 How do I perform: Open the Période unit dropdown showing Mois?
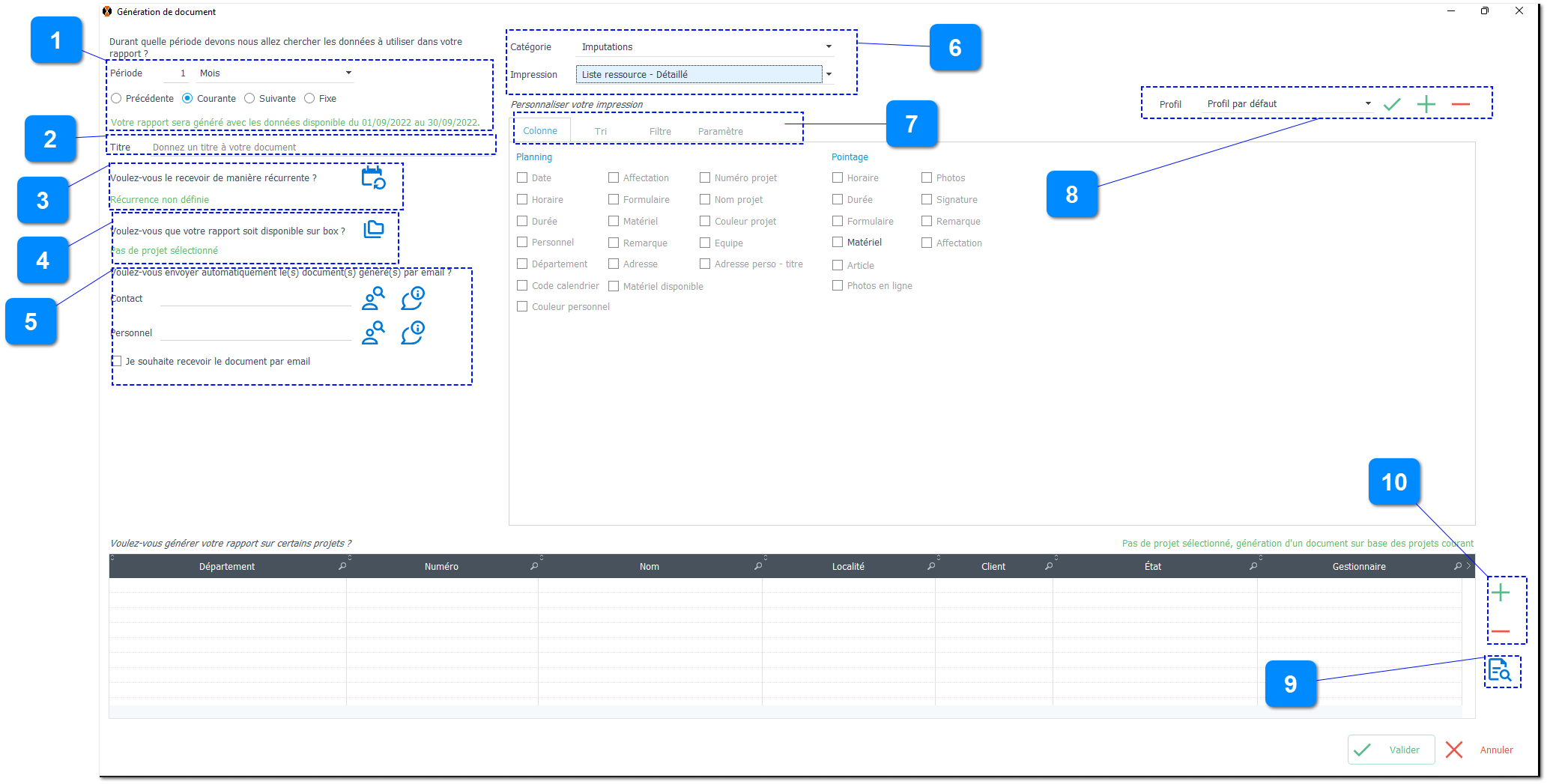tap(348, 73)
